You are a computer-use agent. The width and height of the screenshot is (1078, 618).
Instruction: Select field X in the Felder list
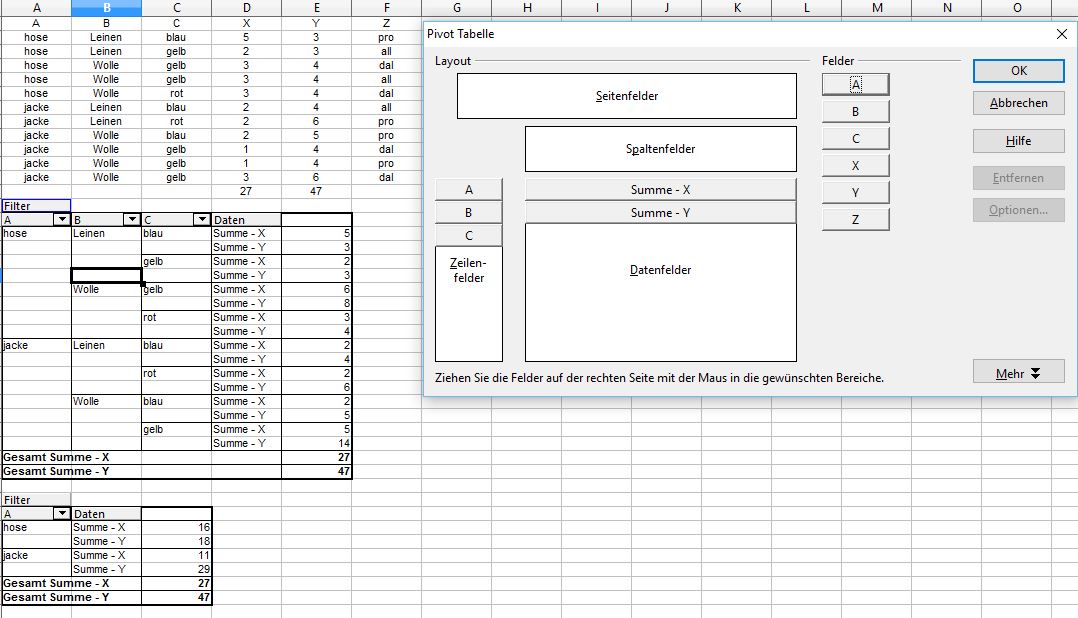click(x=855, y=166)
